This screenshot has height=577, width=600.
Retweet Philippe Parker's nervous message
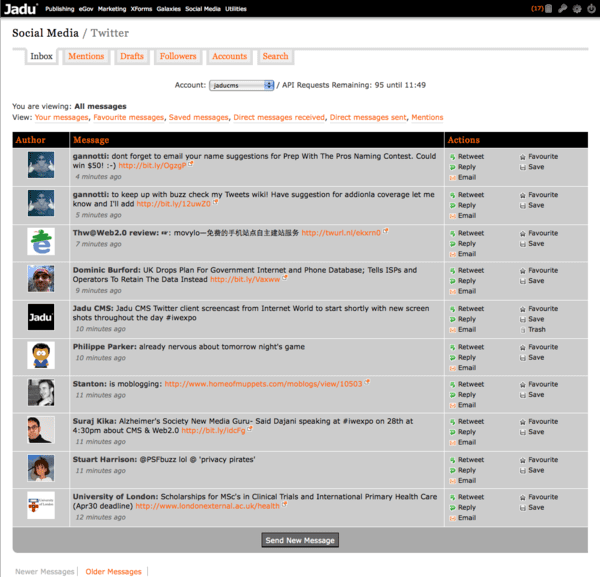466,347
